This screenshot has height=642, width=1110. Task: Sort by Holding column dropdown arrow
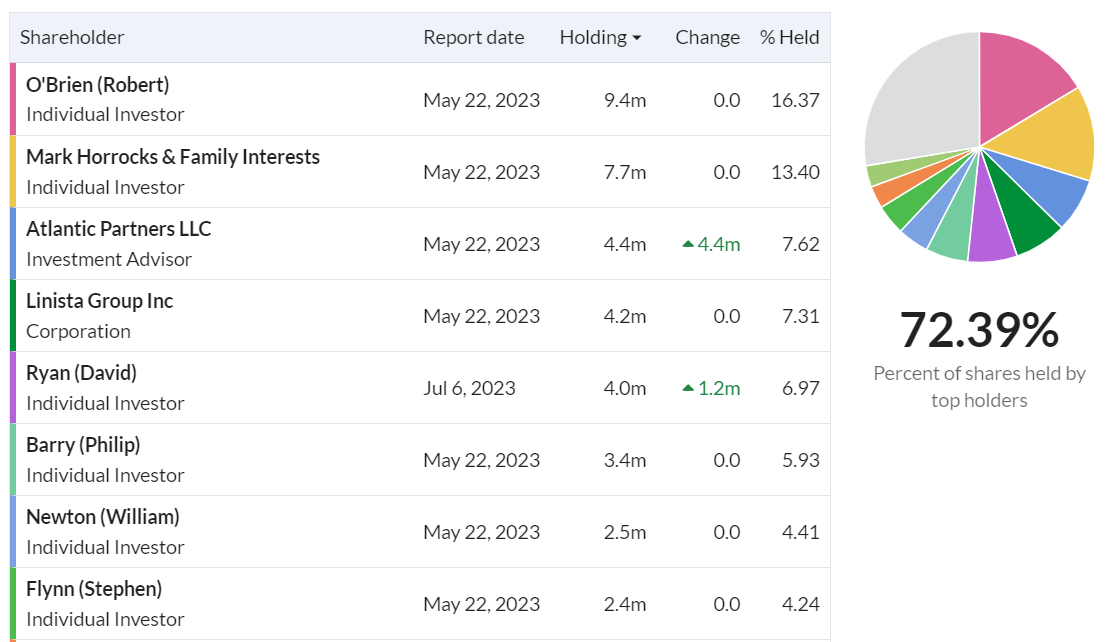636,38
